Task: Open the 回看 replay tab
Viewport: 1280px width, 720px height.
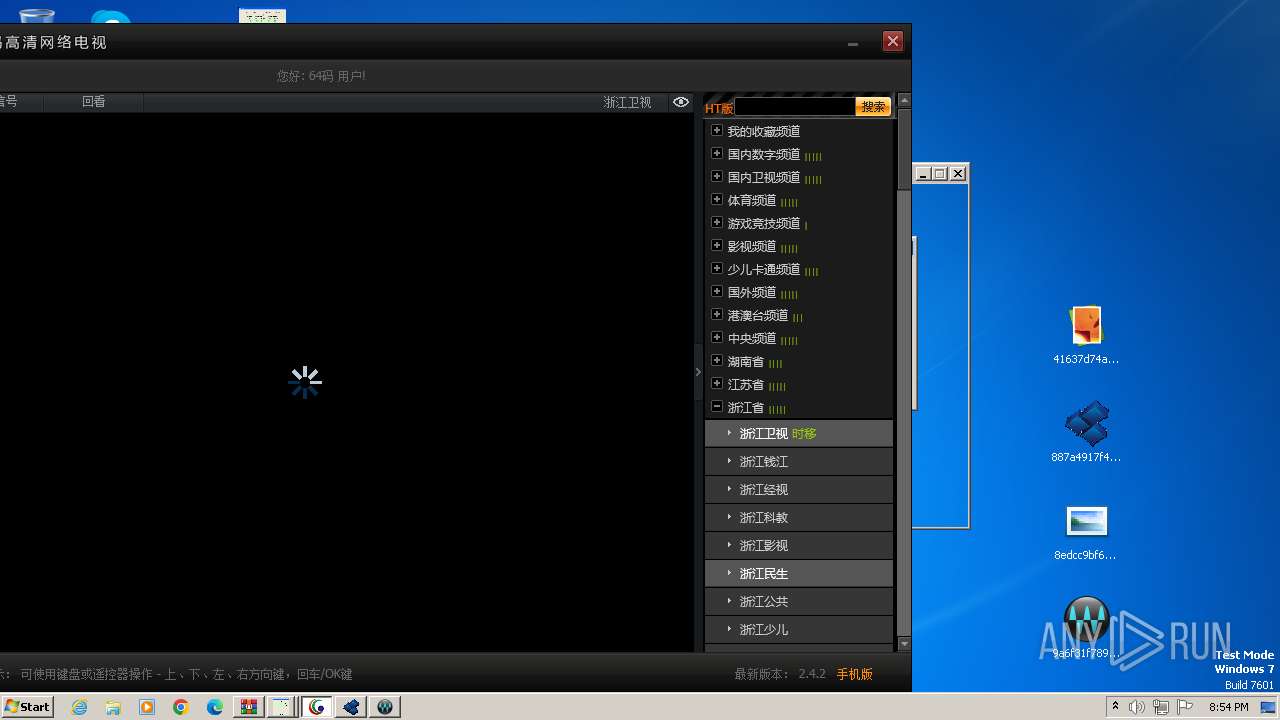Action: coord(94,102)
